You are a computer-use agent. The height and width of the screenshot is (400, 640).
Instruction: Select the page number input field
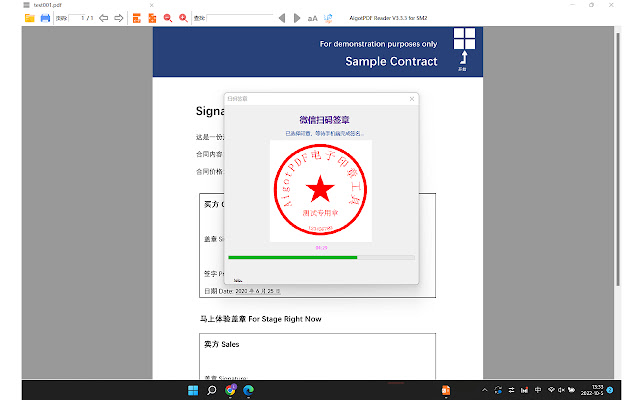coord(77,18)
